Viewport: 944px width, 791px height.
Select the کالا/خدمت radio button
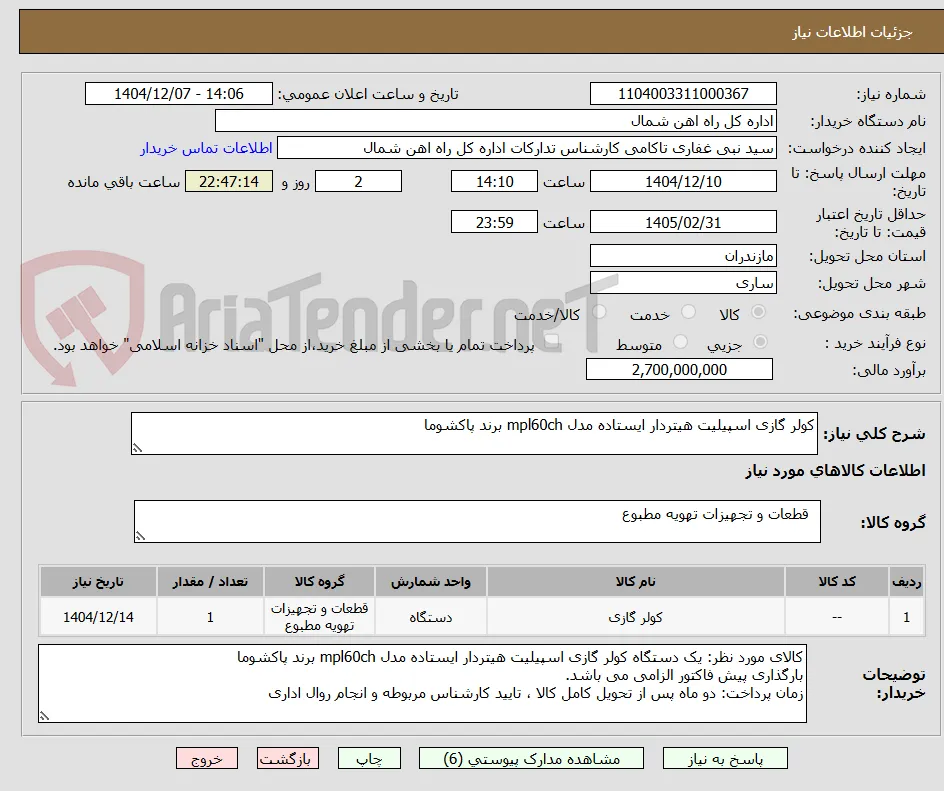(x=599, y=312)
